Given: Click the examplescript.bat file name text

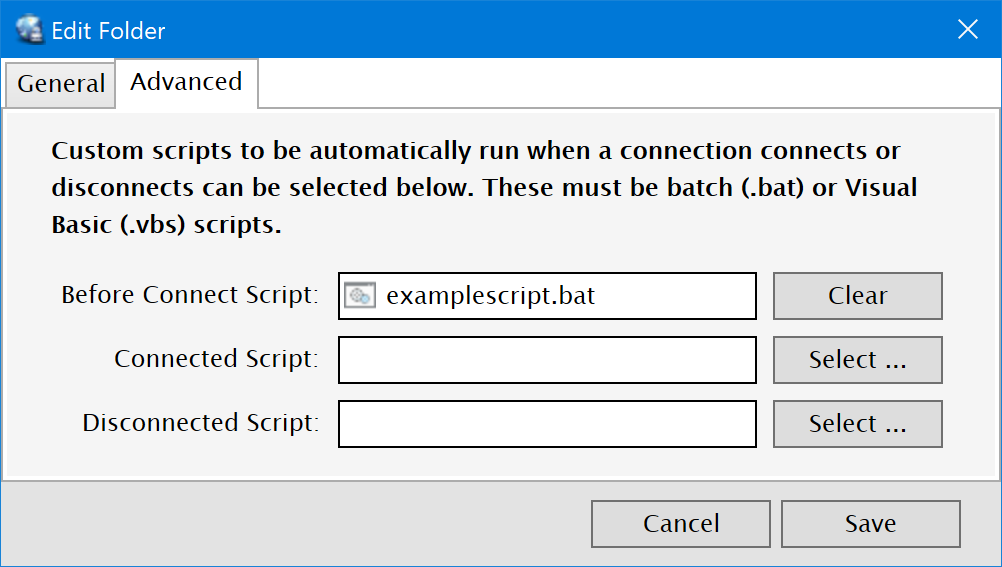Looking at the screenshot, I should pyautogui.click(x=491, y=296).
